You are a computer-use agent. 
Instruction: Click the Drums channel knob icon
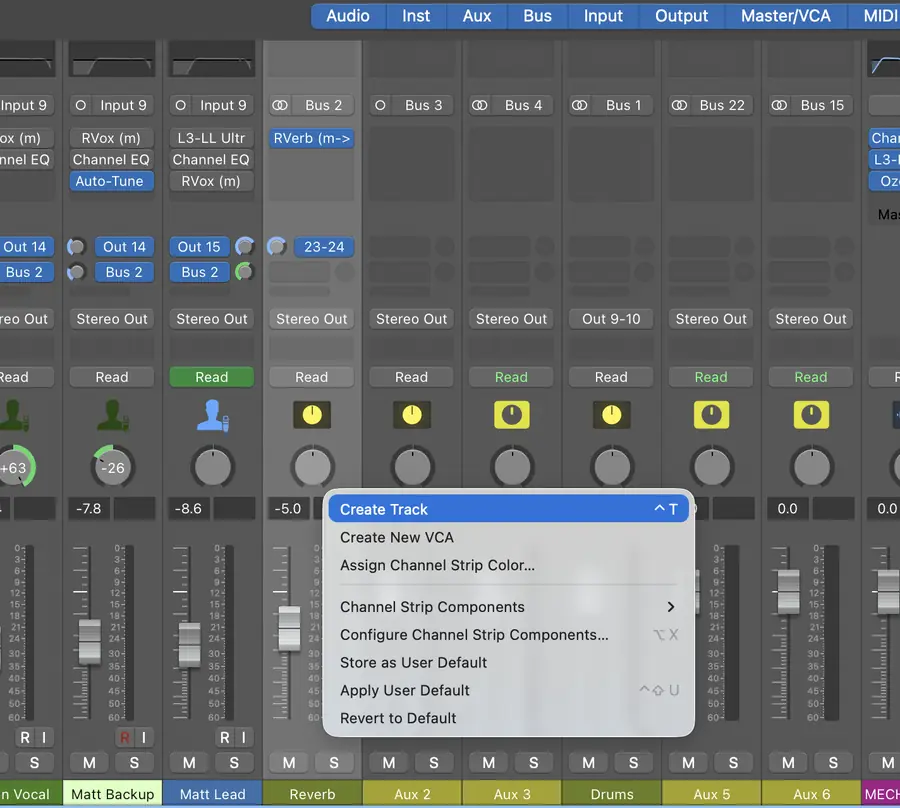pyautogui.click(x=611, y=415)
